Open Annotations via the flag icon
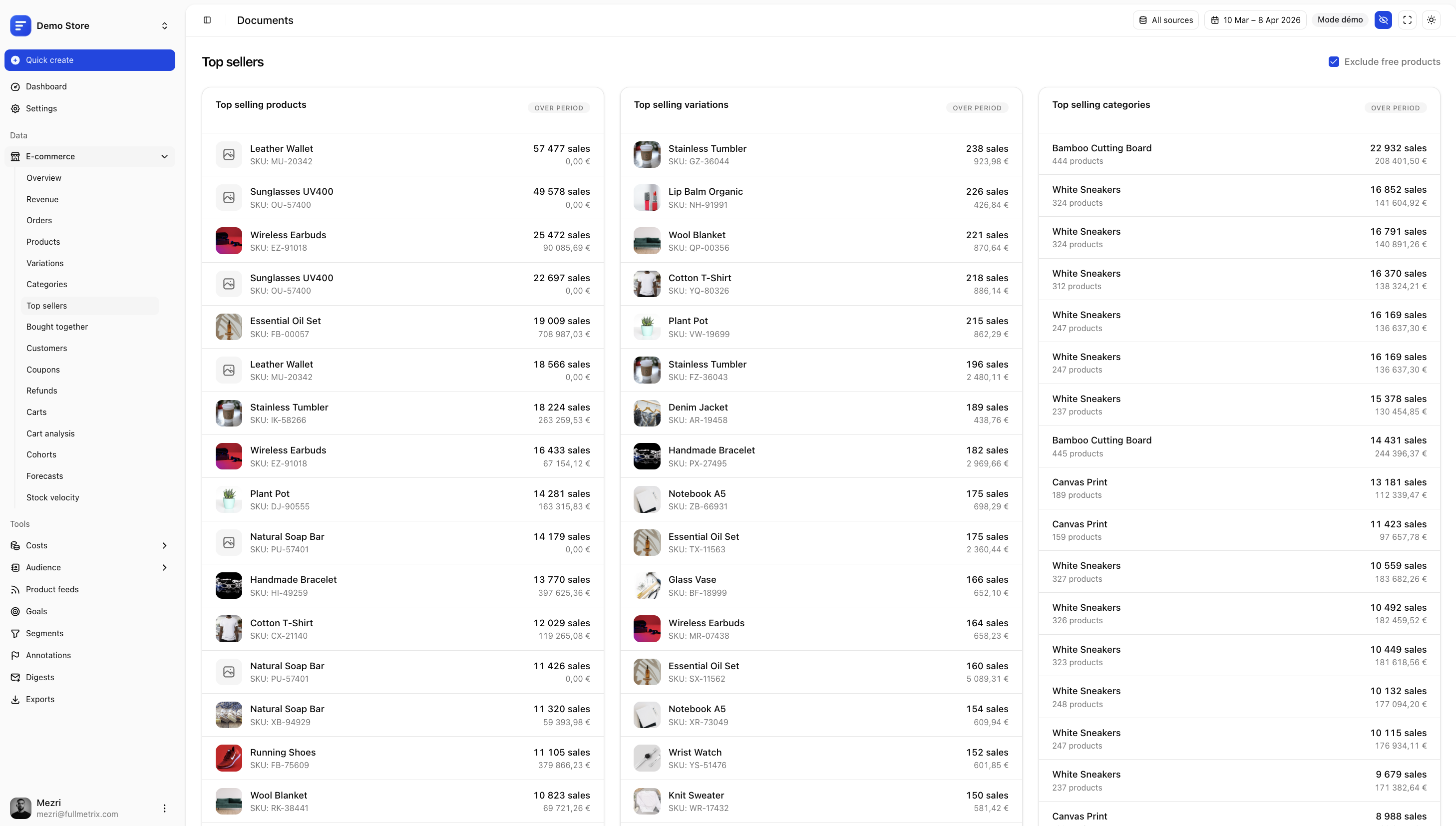1456x826 pixels. click(15, 655)
